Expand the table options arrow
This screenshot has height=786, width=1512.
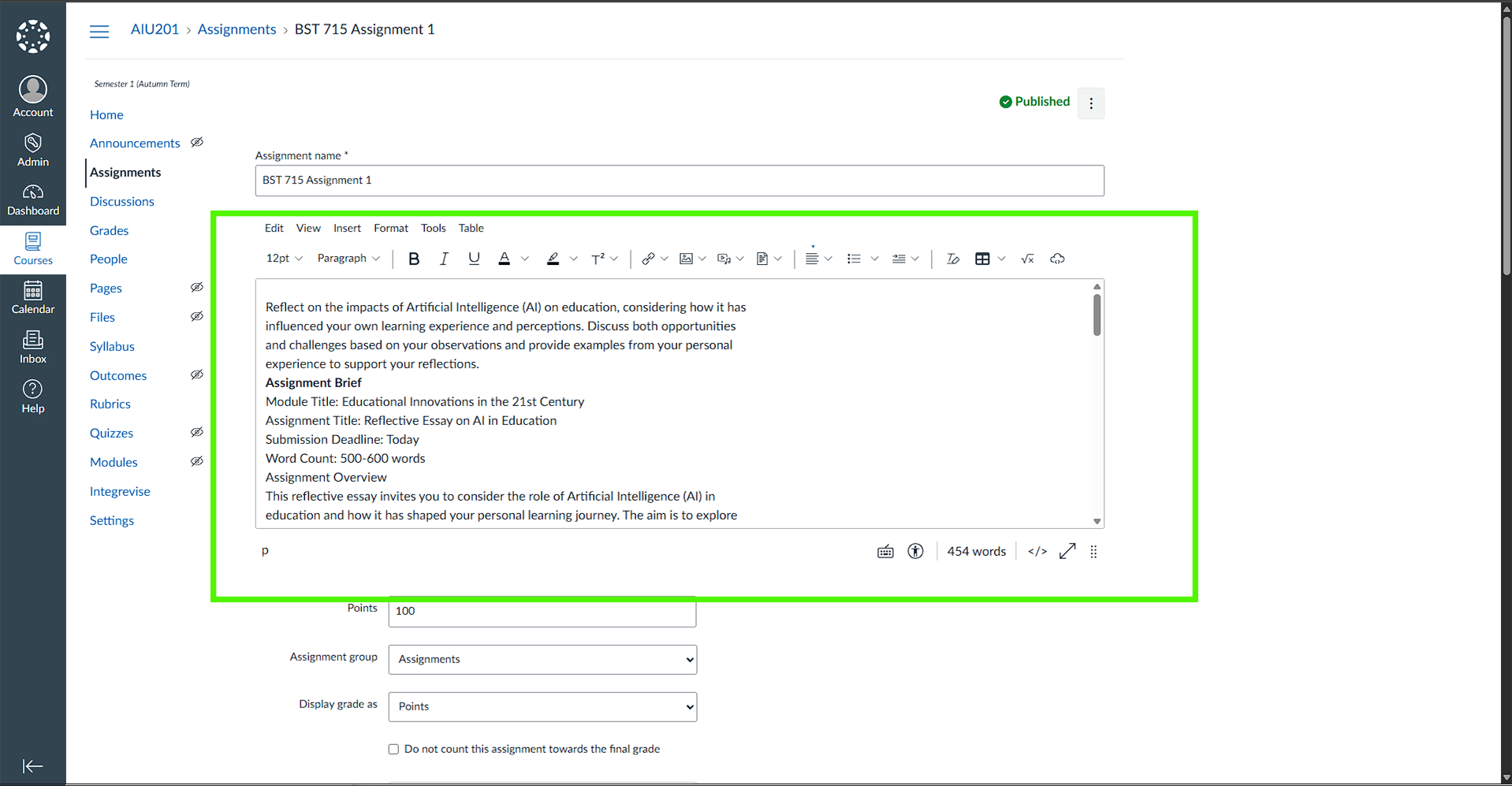pyautogui.click(x=1002, y=259)
